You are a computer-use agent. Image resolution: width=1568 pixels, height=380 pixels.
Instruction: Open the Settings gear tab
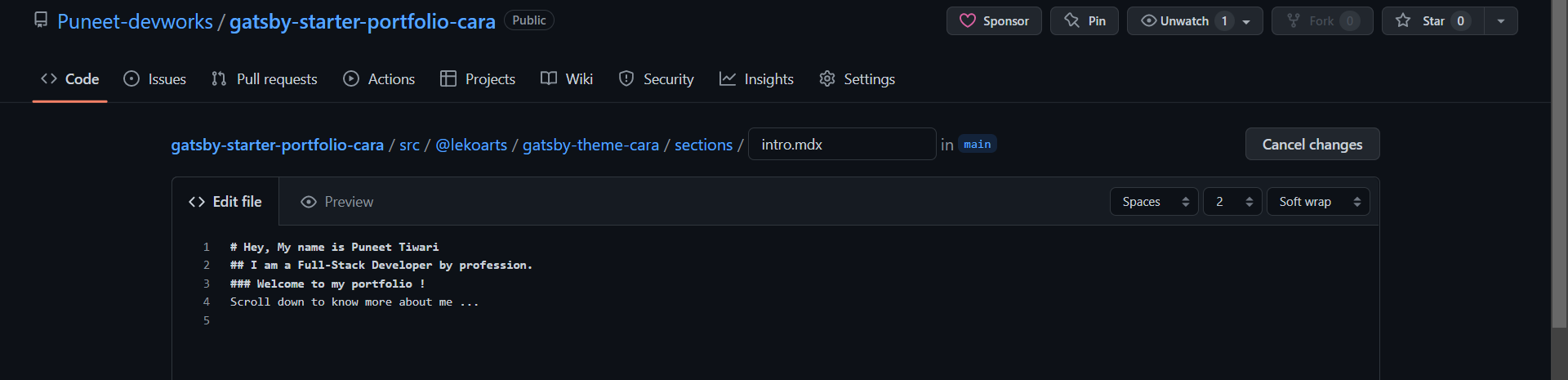[x=857, y=78]
